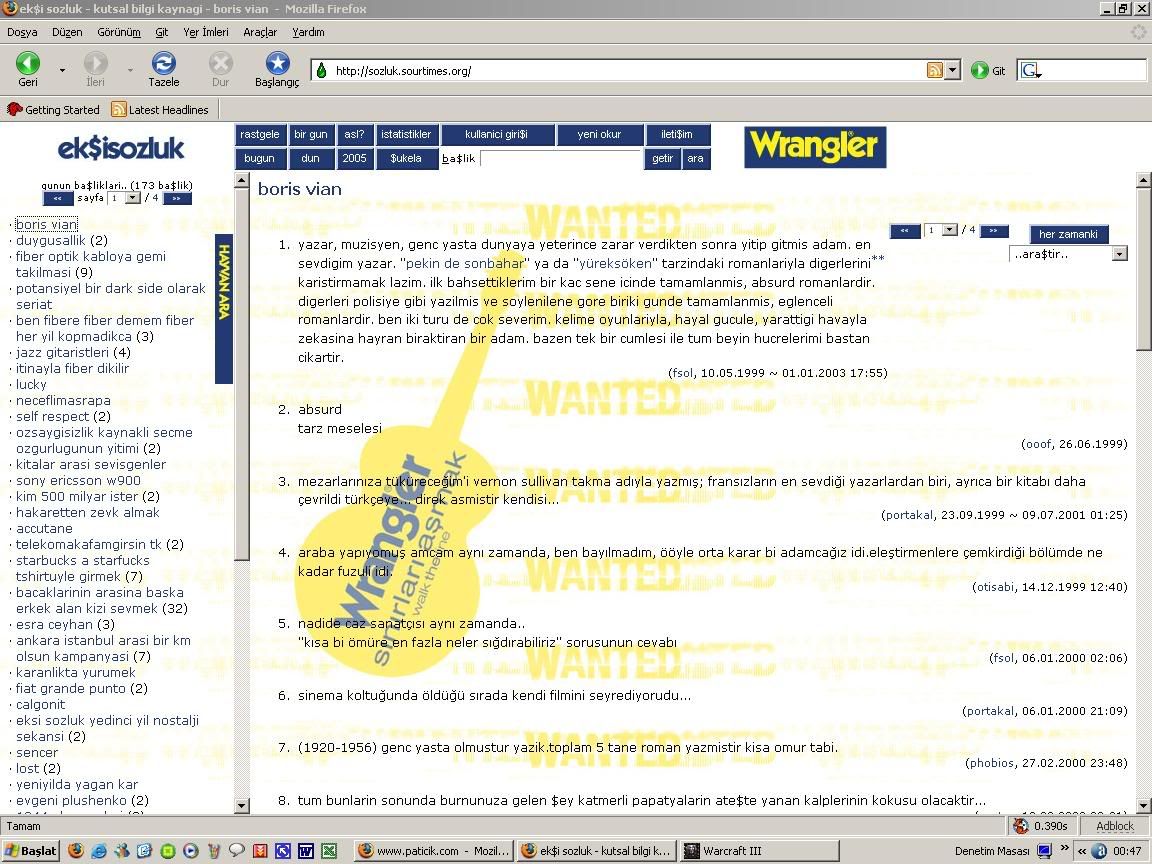Open the sayfa page selector in left panel
Image resolution: width=1152 pixels, height=864 pixels.
tap(124, 198)
